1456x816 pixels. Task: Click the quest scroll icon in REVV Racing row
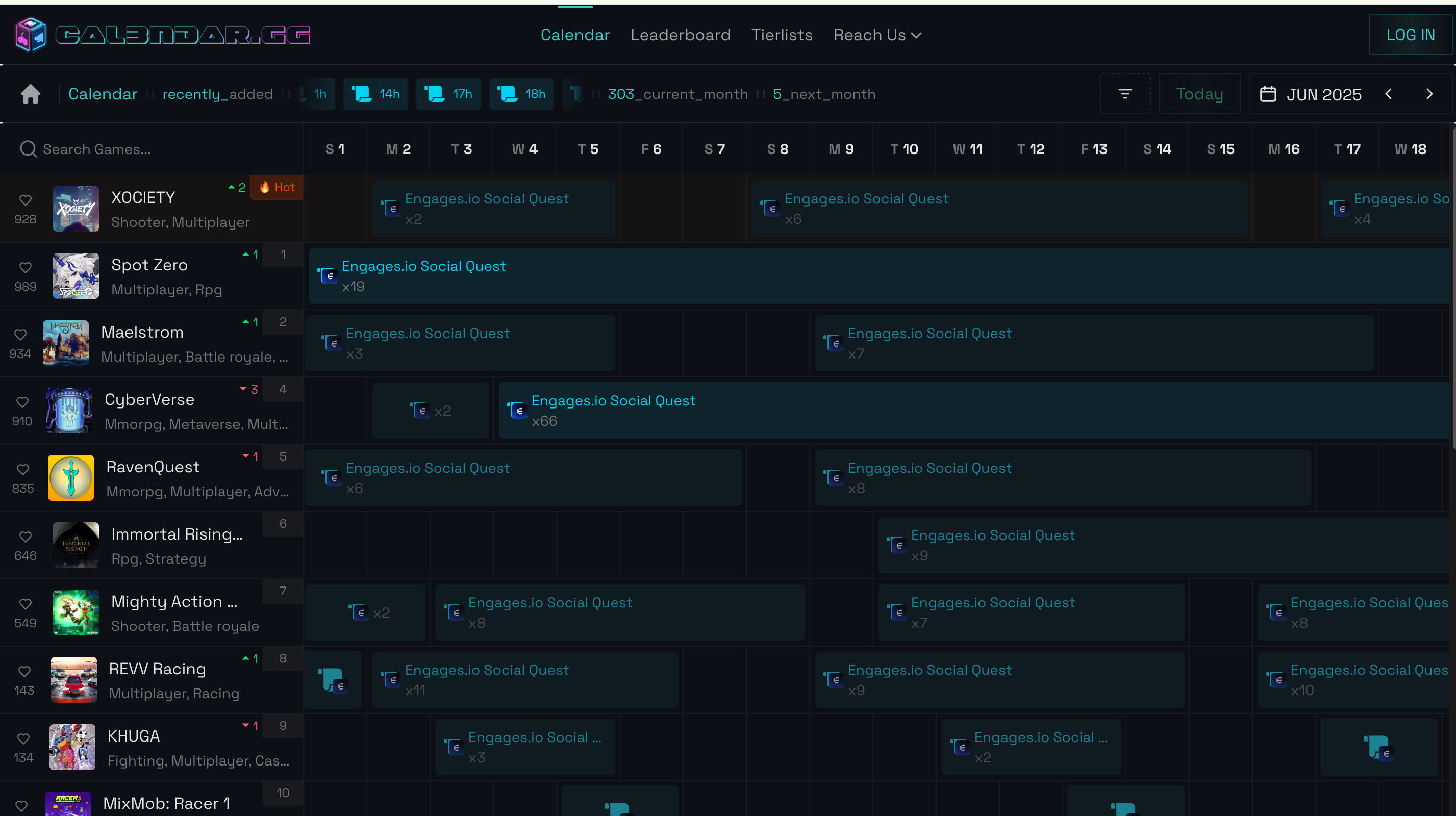click(x=333, y=680)
